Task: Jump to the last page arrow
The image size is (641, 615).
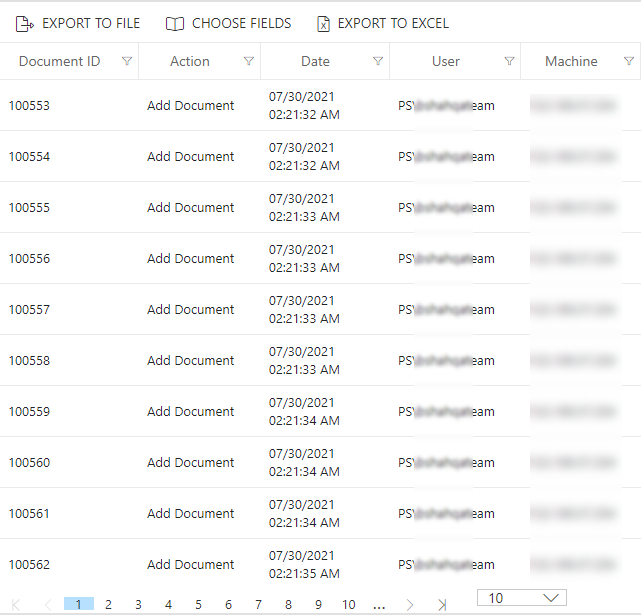Action: [441, 605]
